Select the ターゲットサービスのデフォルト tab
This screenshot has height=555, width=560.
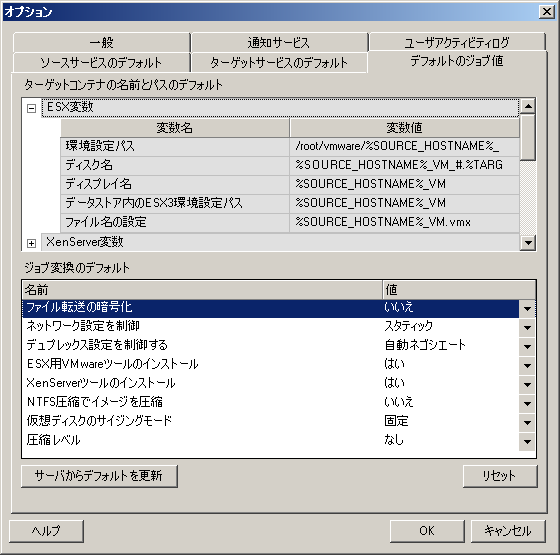pyautogui.click(x=279, y=62)
